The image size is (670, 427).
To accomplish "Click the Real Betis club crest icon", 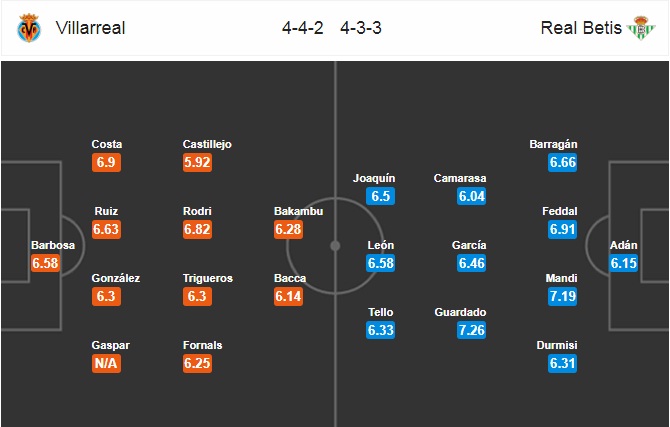I will [x=641, y=28].
